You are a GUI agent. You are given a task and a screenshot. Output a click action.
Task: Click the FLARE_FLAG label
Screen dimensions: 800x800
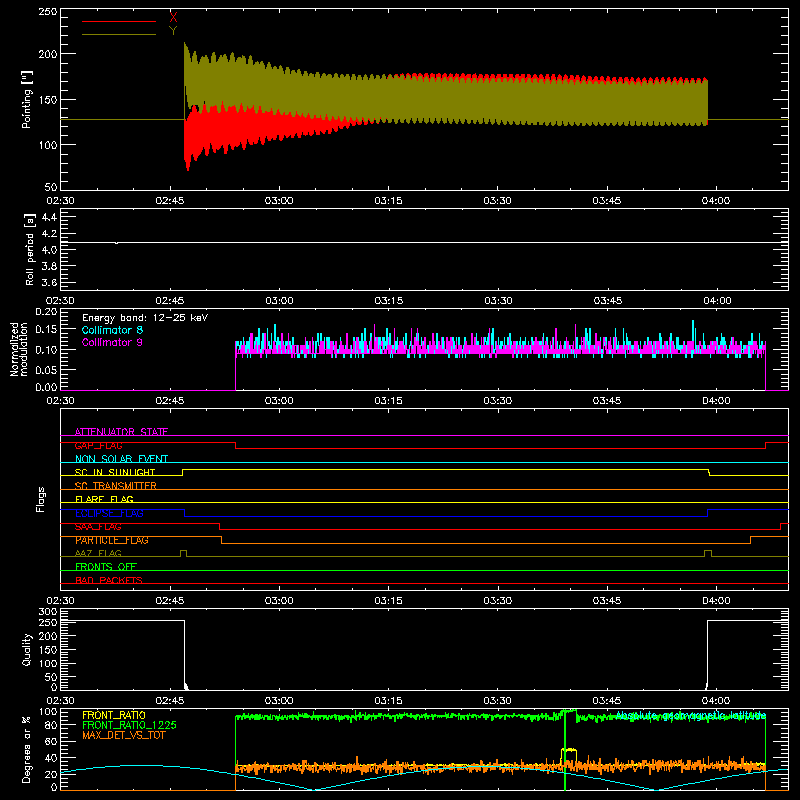[x=104, y=499]
